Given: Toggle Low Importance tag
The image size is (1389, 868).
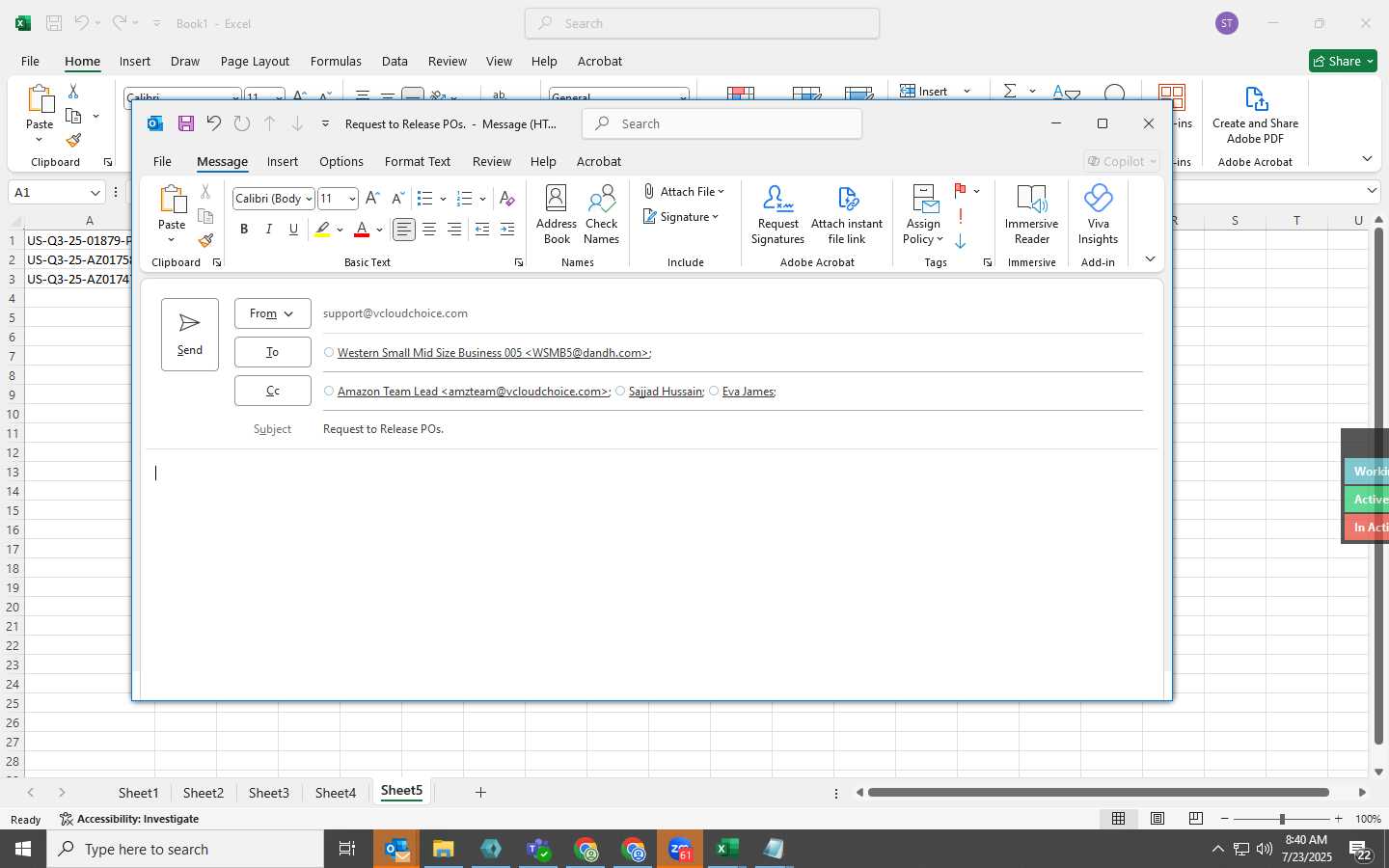Looking at the screenshot, I should click(x=961, y=241).
